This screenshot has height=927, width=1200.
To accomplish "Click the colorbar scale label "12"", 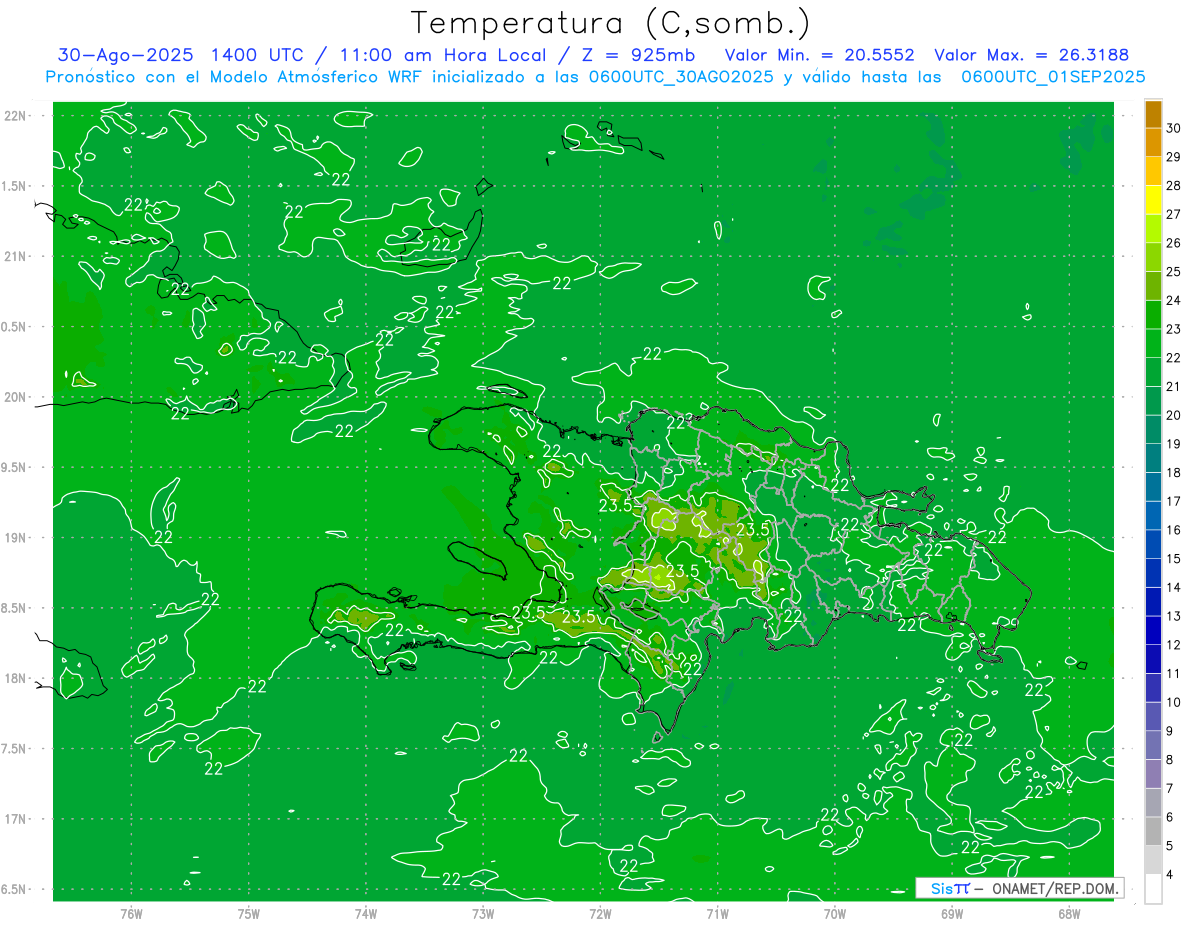I will [1173, 645].
